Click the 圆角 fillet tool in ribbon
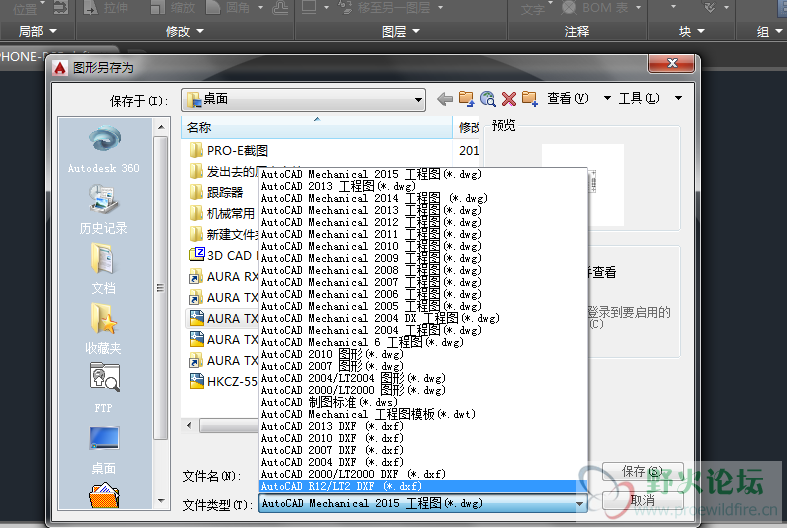Screen dimensions: 787x528 pyautogui.click(x=229, y=8)
